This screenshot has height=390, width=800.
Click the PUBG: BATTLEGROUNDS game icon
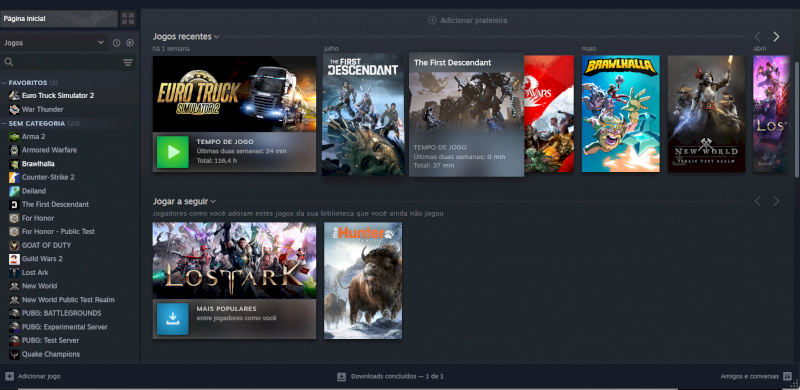14,313
